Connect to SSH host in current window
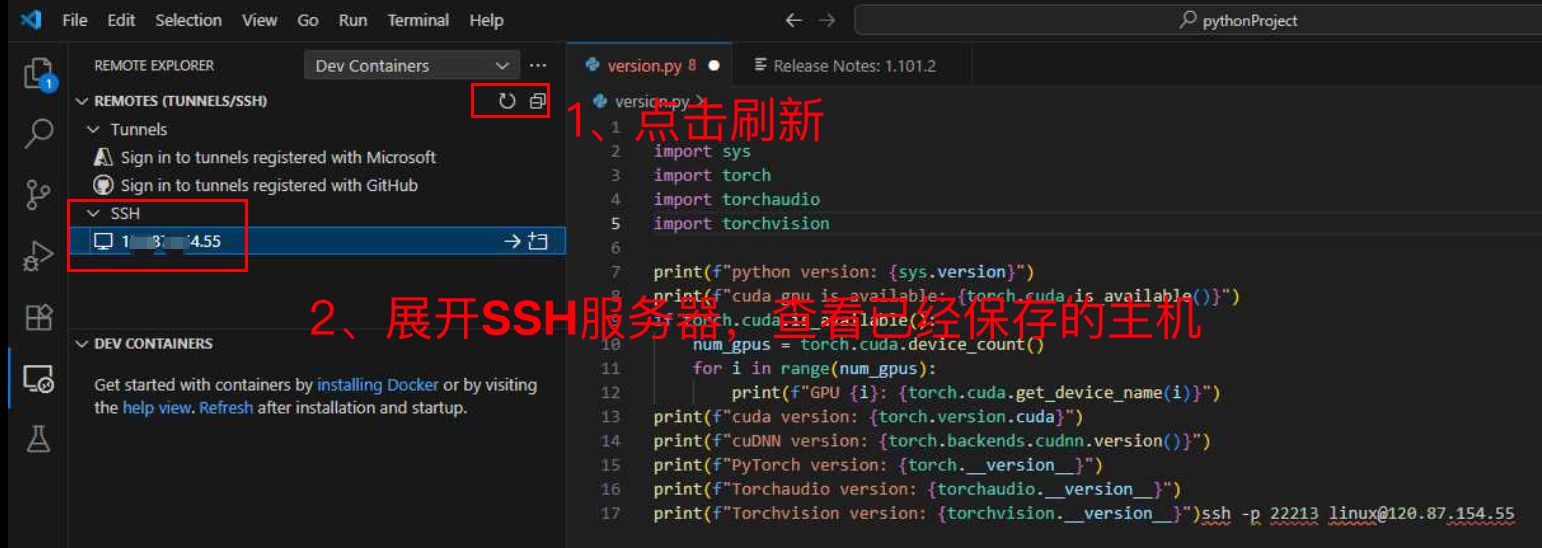 [x=511, y=241]
